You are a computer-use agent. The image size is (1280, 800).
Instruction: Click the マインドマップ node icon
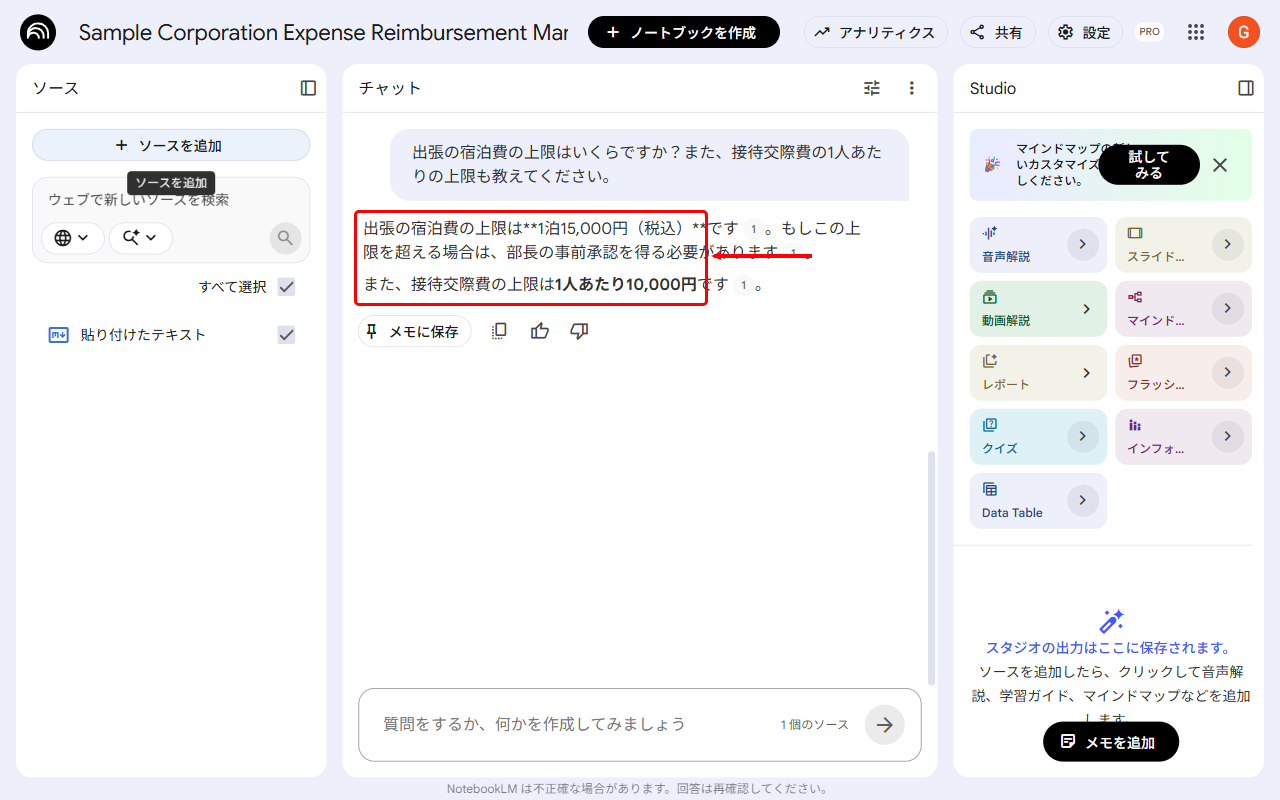click(x=1135, y=297)
